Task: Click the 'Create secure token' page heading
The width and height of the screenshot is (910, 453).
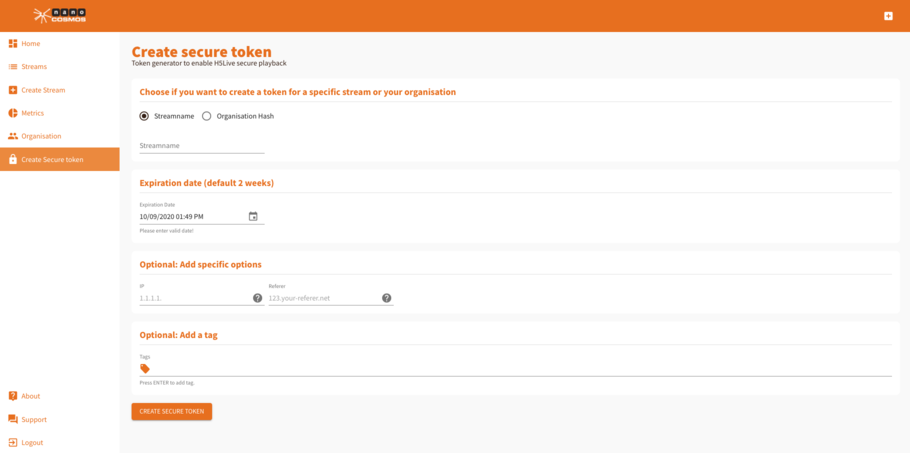Action: [x=201, y=52]
